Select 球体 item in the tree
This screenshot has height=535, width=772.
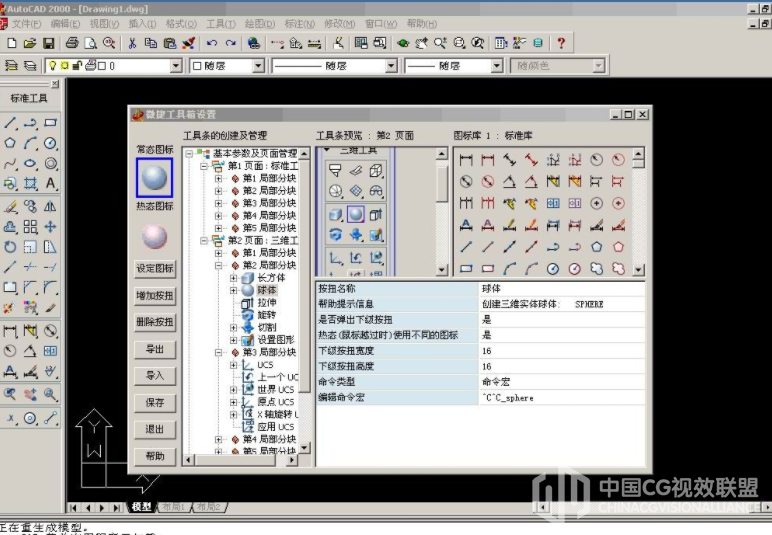267,290
